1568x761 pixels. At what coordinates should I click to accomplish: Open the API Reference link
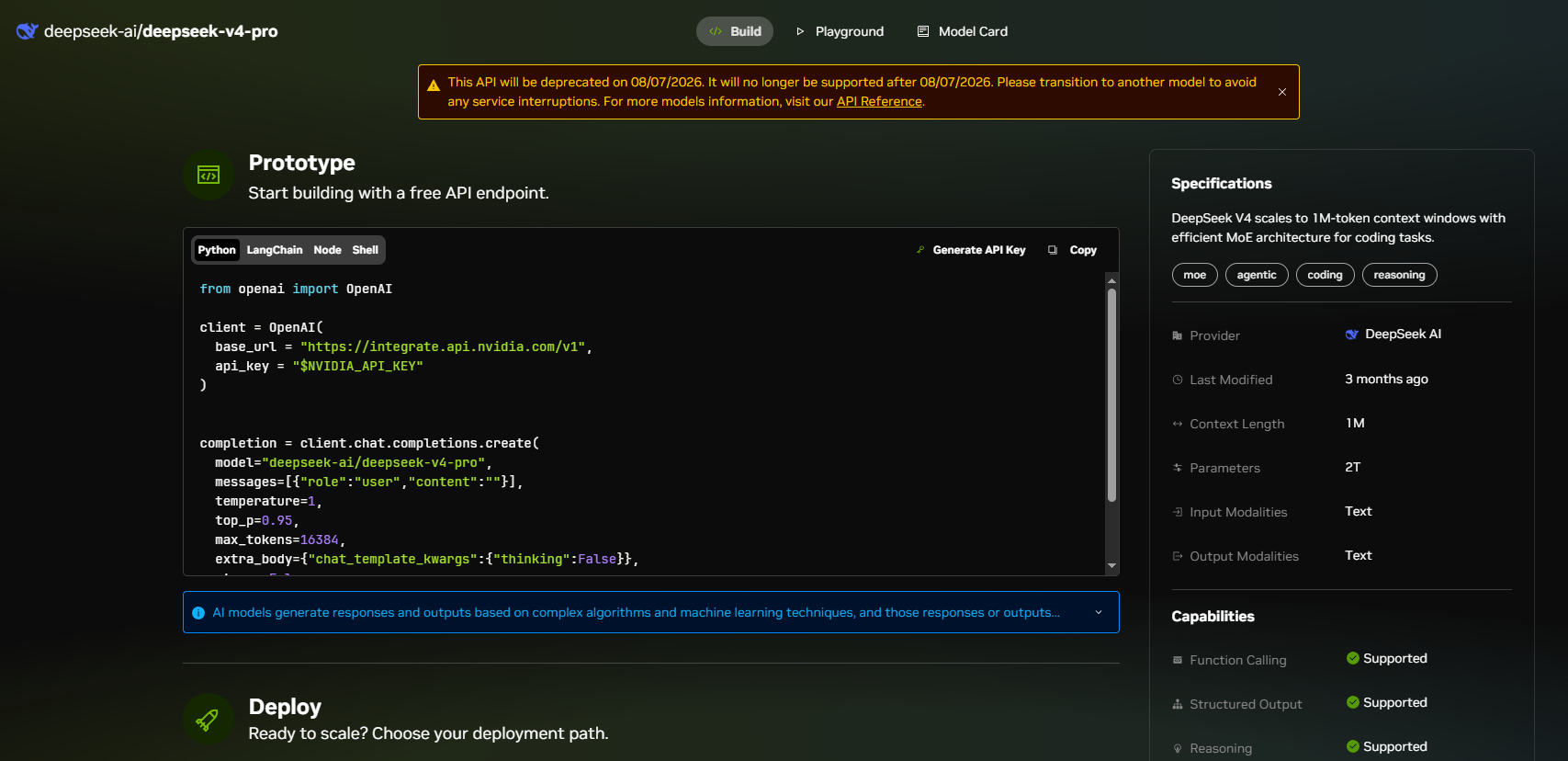point(879,101)
